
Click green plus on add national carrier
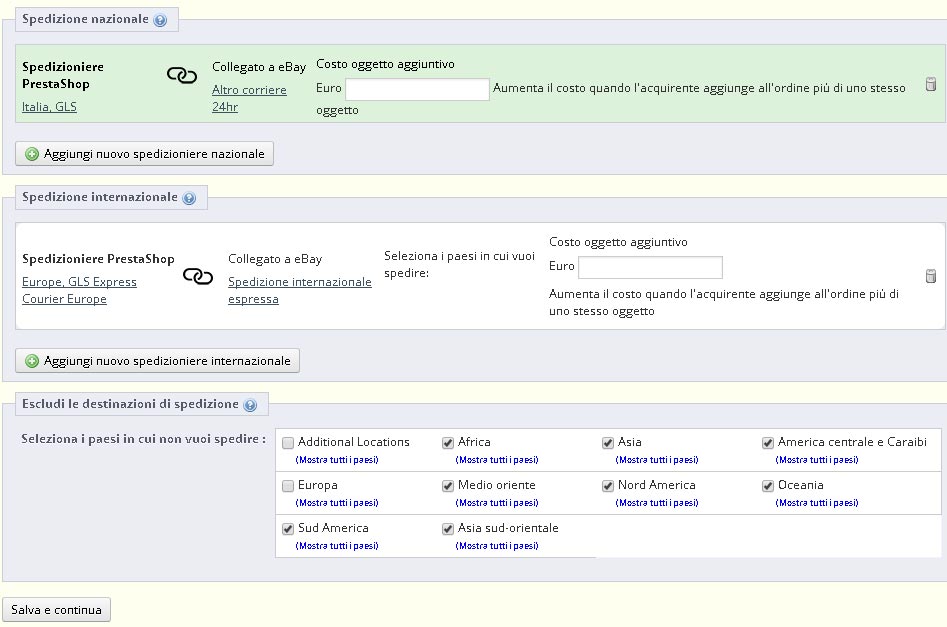tap(32, 154)
